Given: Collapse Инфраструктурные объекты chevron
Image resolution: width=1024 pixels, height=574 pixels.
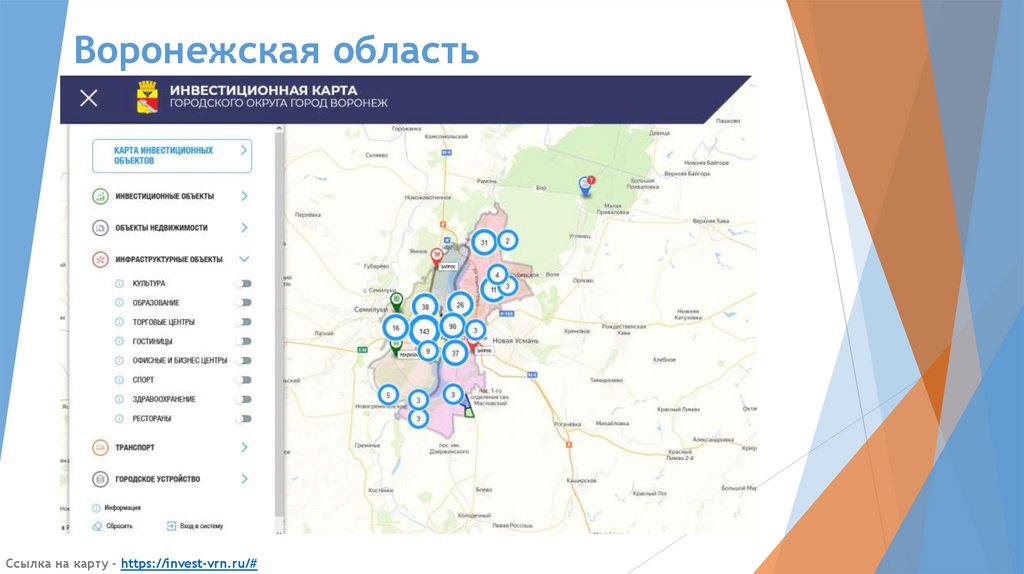Looking at the screenshot, I should (244, 259).
